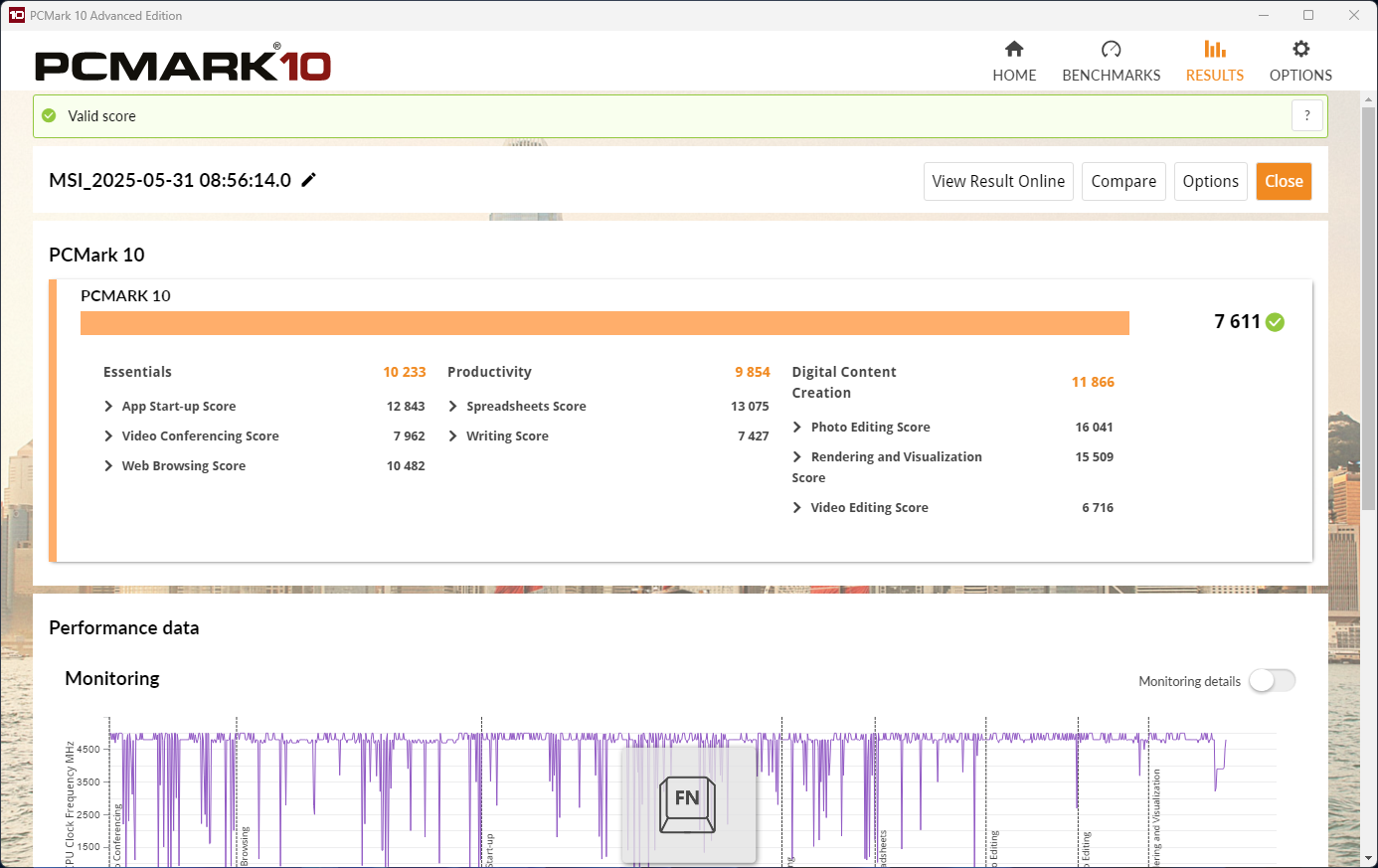
Task: Click the Essentials heading
Action: point(137,372)
